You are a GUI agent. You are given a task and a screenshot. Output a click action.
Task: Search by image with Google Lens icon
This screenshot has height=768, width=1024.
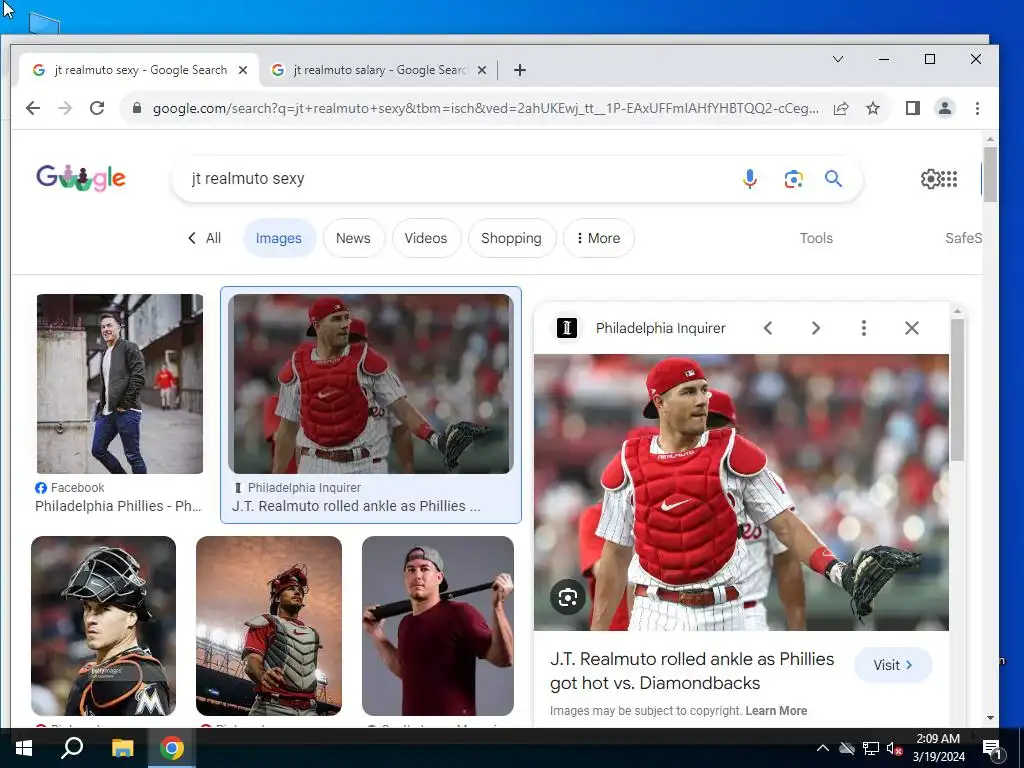793,179
